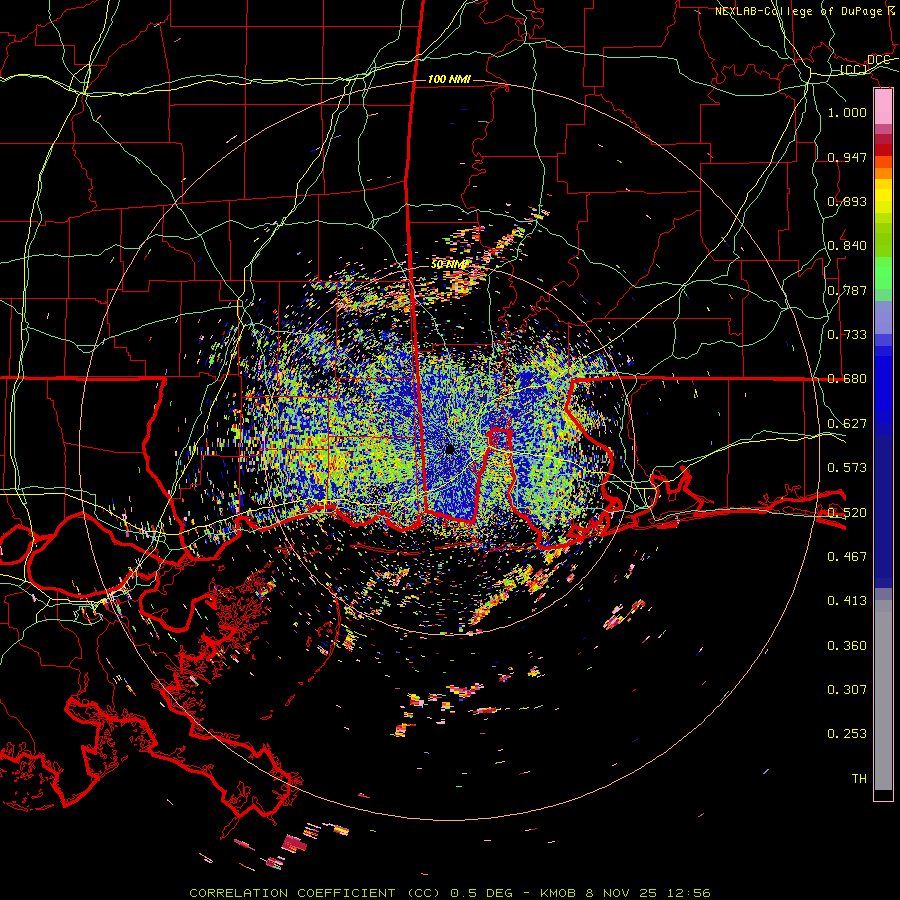The image size is (900, 900).
Task: Select the 0.467 scale value
Action: (847, 557)
